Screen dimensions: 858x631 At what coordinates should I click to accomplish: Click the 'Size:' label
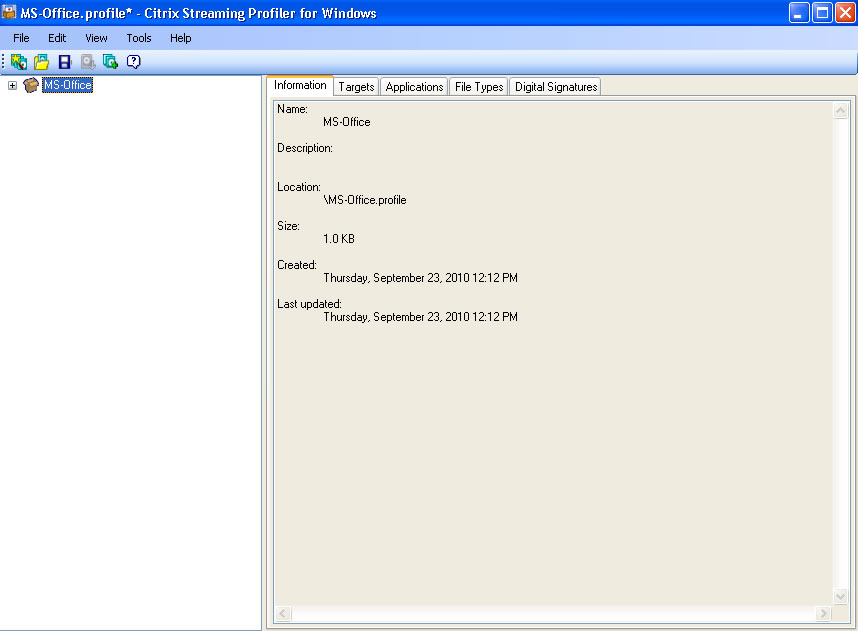coord(288,226)
